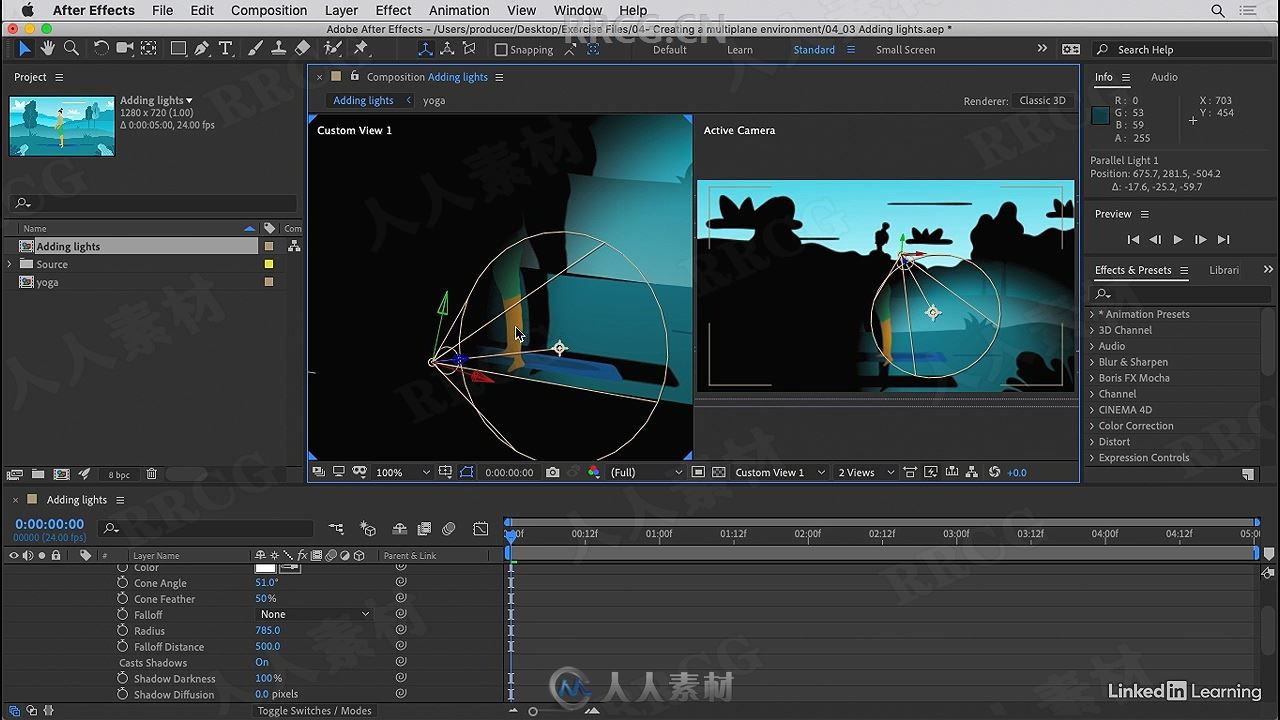Screen dimensions: 1280x720
Task: Toggle Radius stopwatch keyframing
Action: click(x=122, y=631)
